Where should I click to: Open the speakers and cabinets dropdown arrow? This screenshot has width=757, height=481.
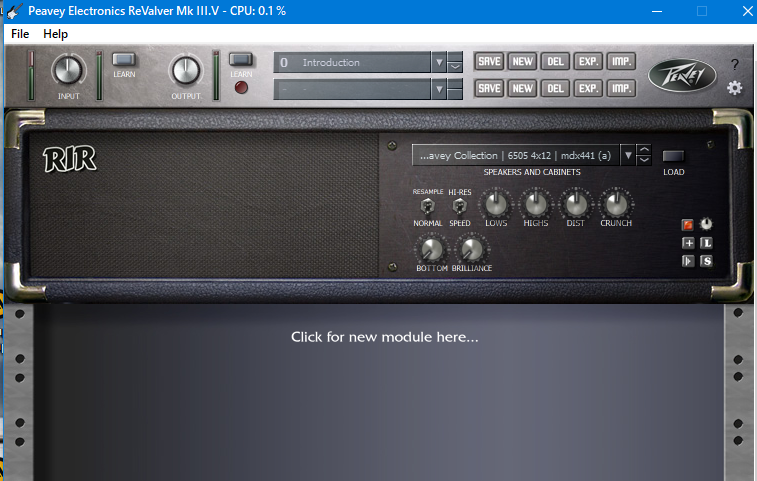[x=628, y=156]
